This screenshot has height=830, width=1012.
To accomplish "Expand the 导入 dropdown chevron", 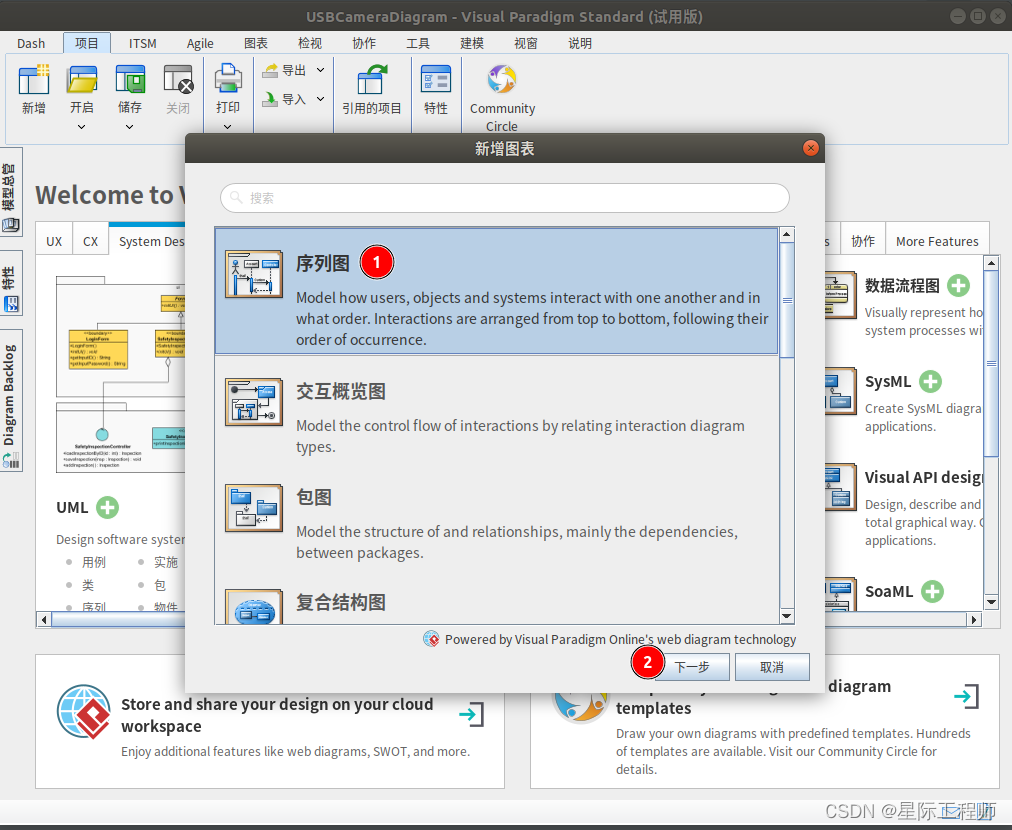I will [320, 99].
